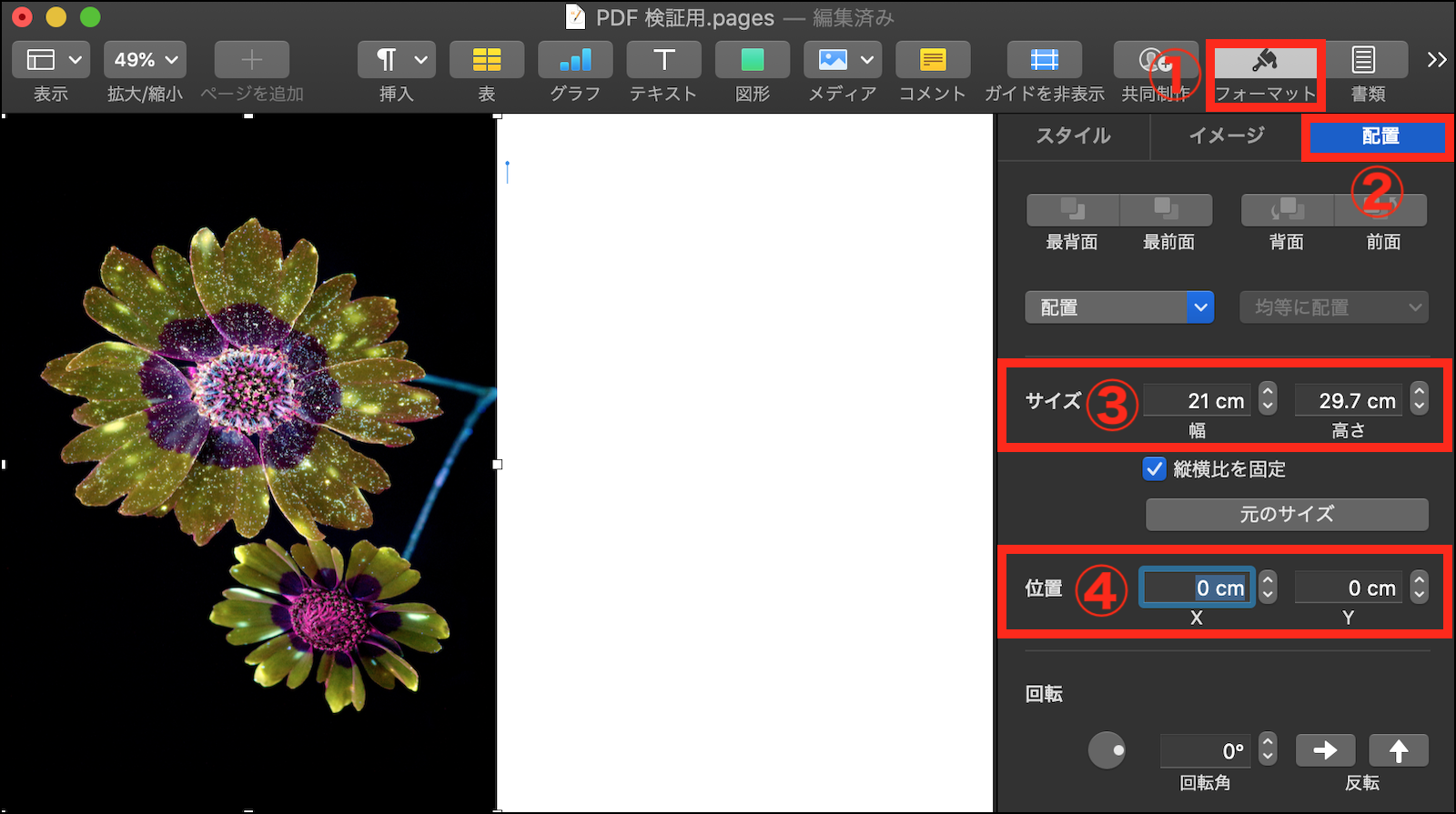Click the horizontal flip arrow button
This screenshot has height=814, width=1456.
[x=1325, y=750]
